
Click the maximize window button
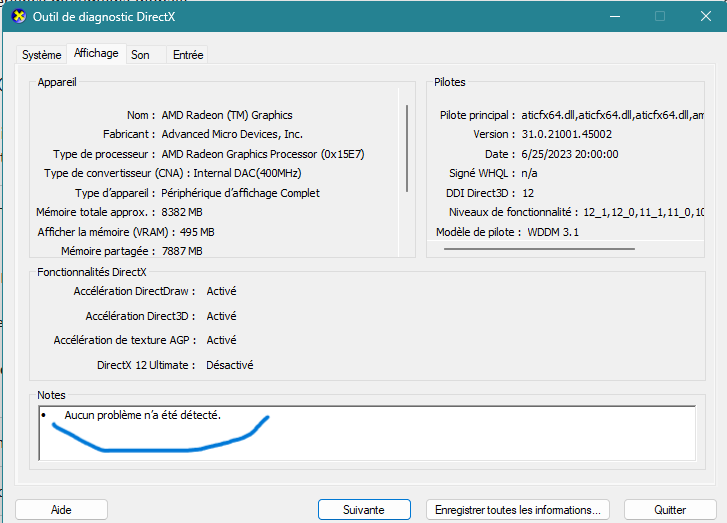660,16
